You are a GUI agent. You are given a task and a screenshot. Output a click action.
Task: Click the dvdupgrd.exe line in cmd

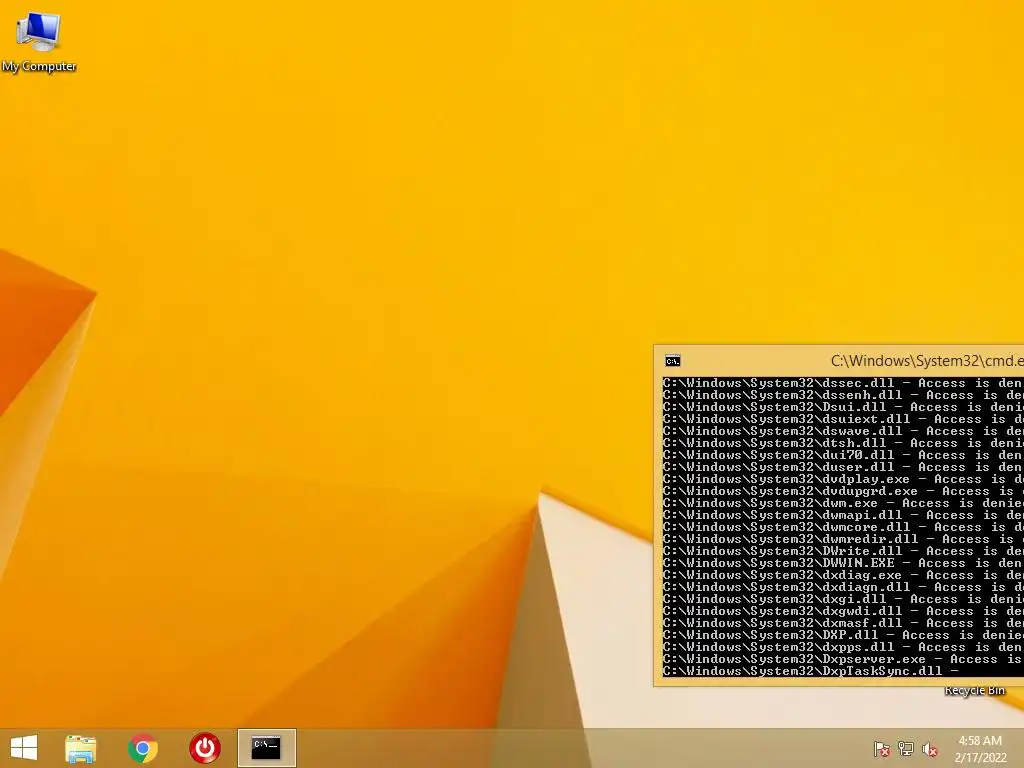[x=842, y=491]
